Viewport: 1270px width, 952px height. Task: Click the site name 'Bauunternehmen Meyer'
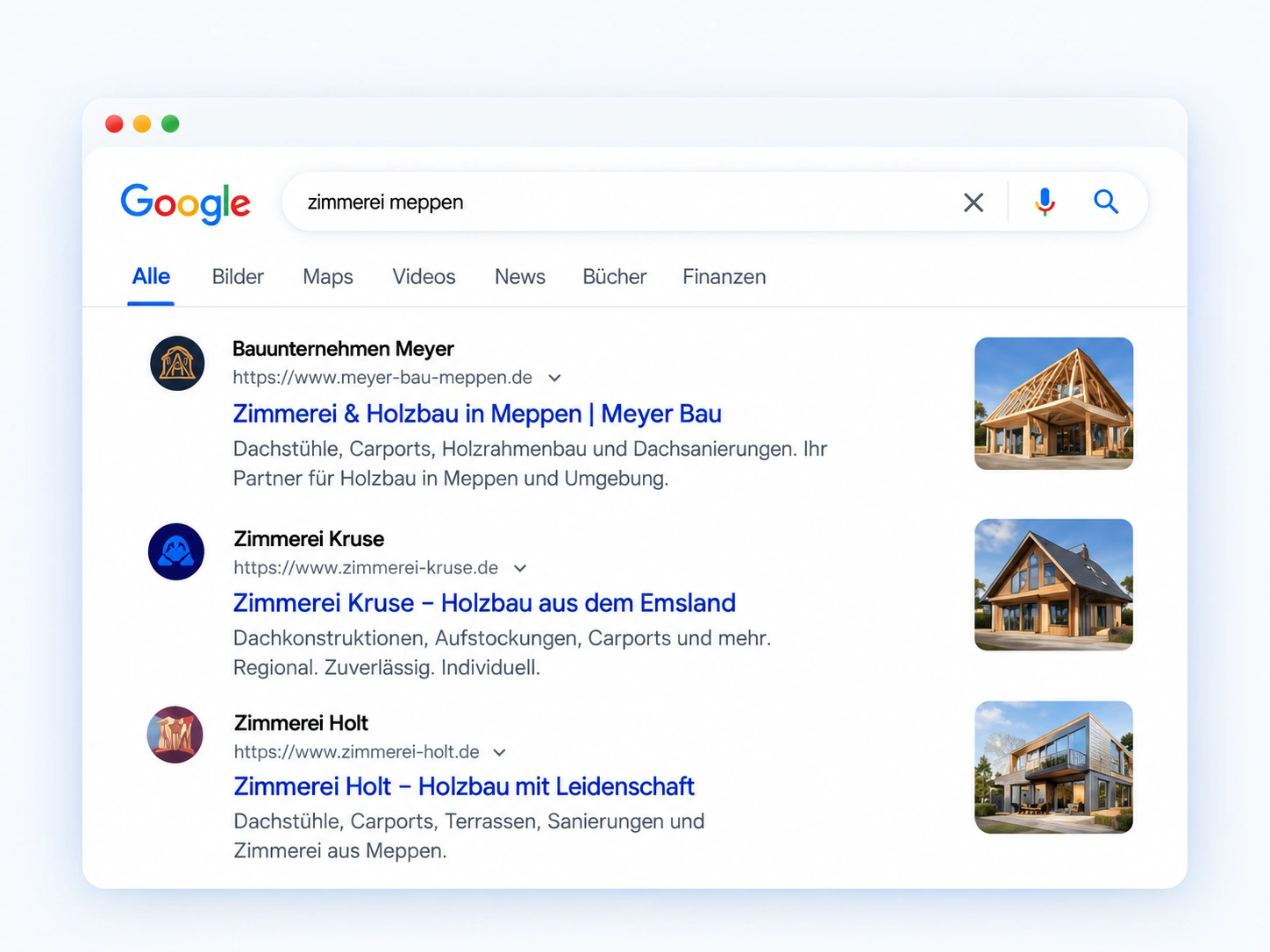343,349
